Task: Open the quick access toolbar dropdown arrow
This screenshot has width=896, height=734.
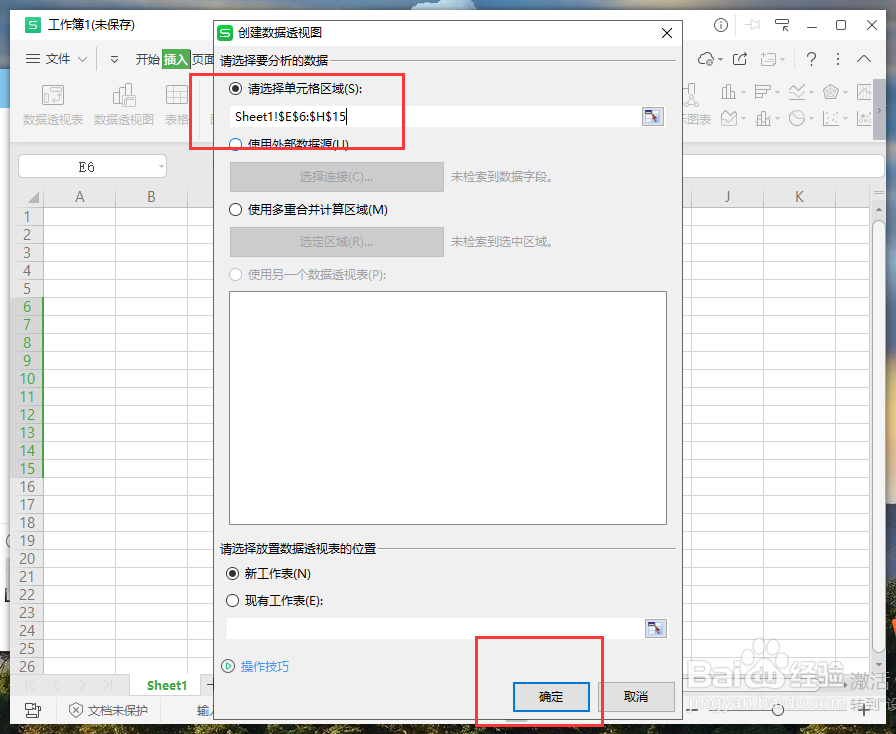Action: point(114,59)
